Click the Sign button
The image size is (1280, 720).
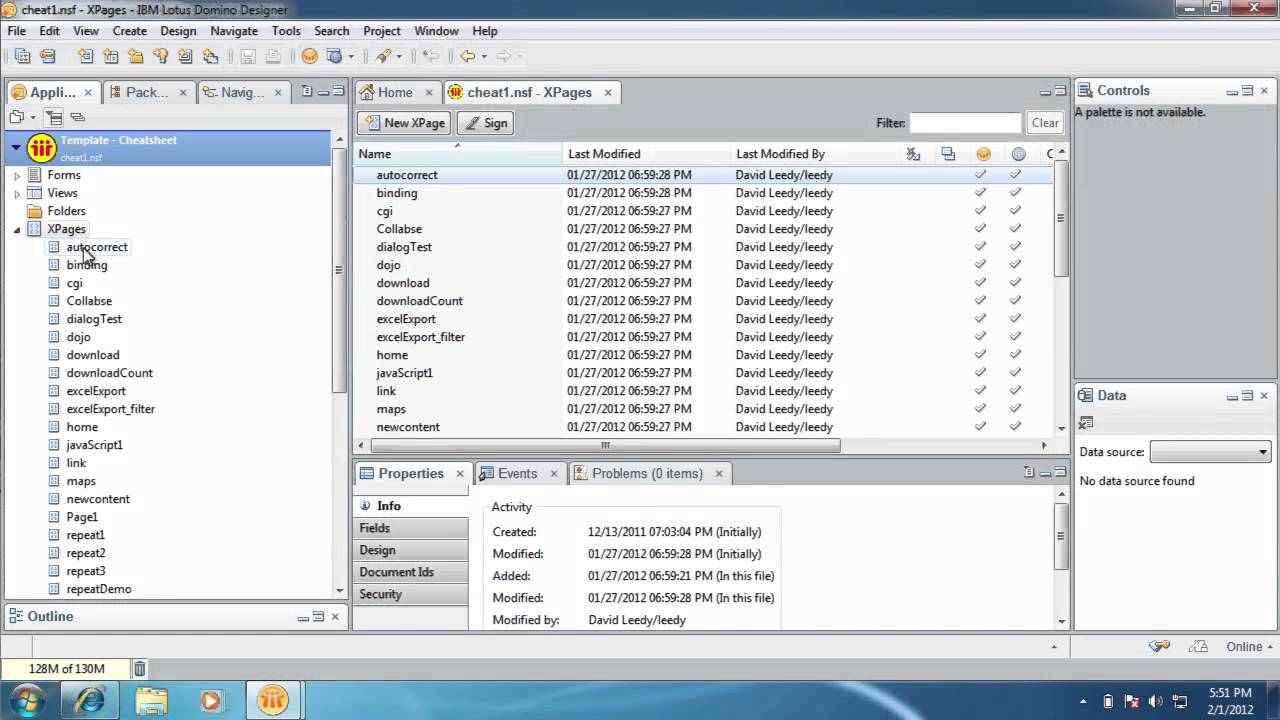click(486, 123)
